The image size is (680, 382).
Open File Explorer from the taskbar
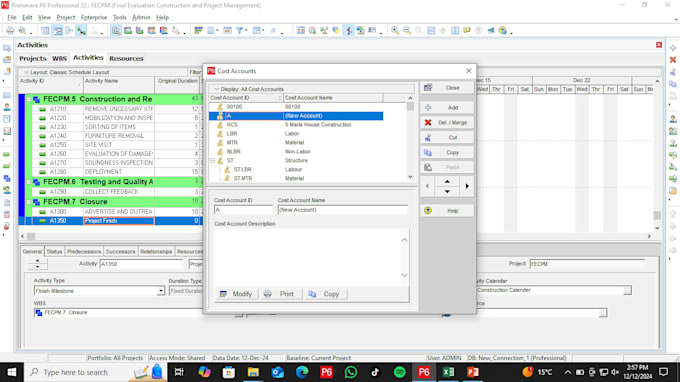tap(253, 372)
